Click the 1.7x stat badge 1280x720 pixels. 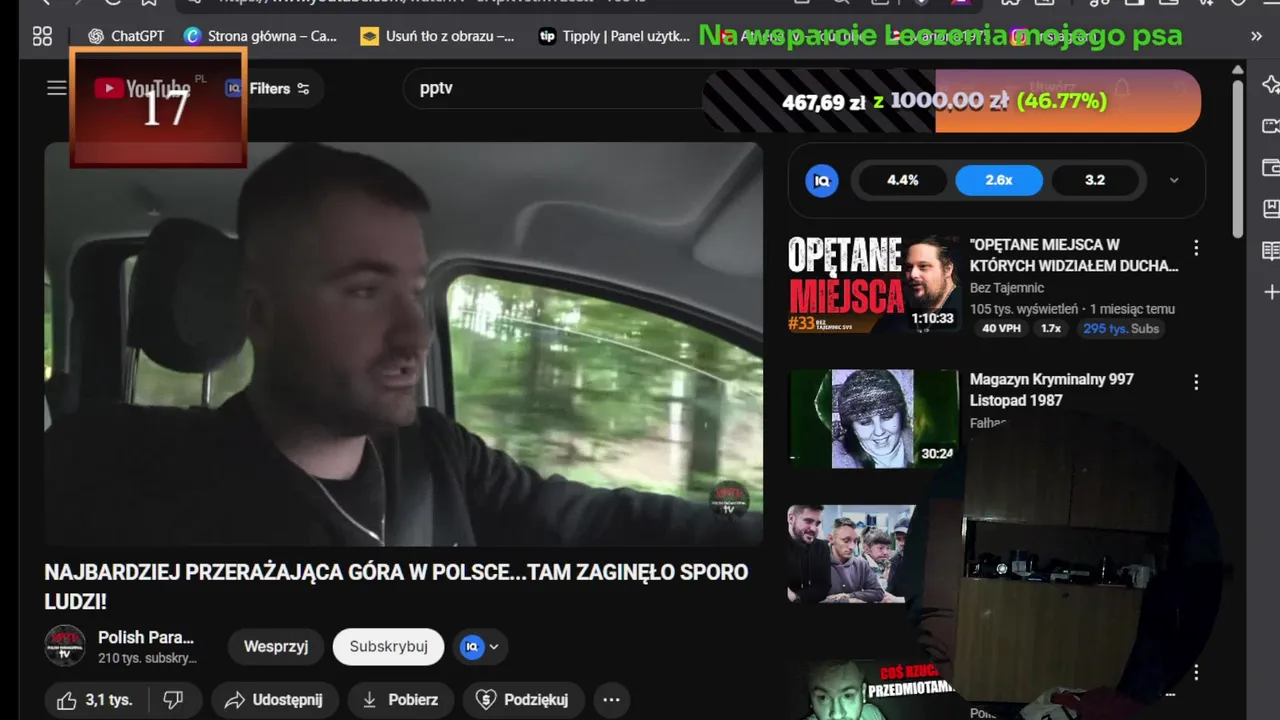[x=1051, y=328]
